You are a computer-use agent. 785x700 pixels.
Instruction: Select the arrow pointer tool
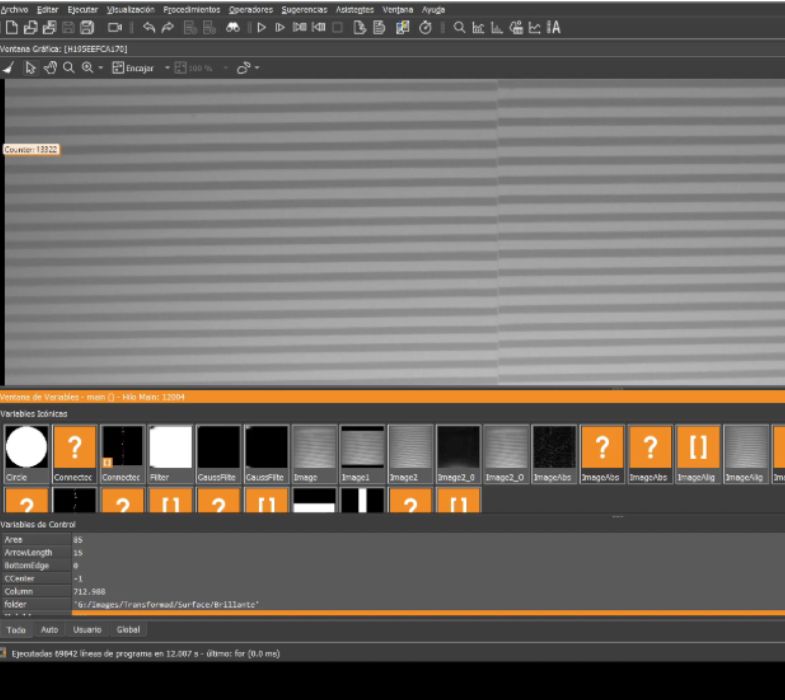(30, 68)
